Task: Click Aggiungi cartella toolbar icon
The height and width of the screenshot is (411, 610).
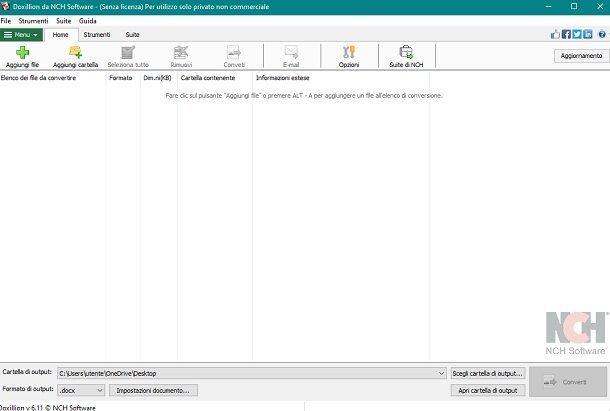Action: [x=75, y=52]
